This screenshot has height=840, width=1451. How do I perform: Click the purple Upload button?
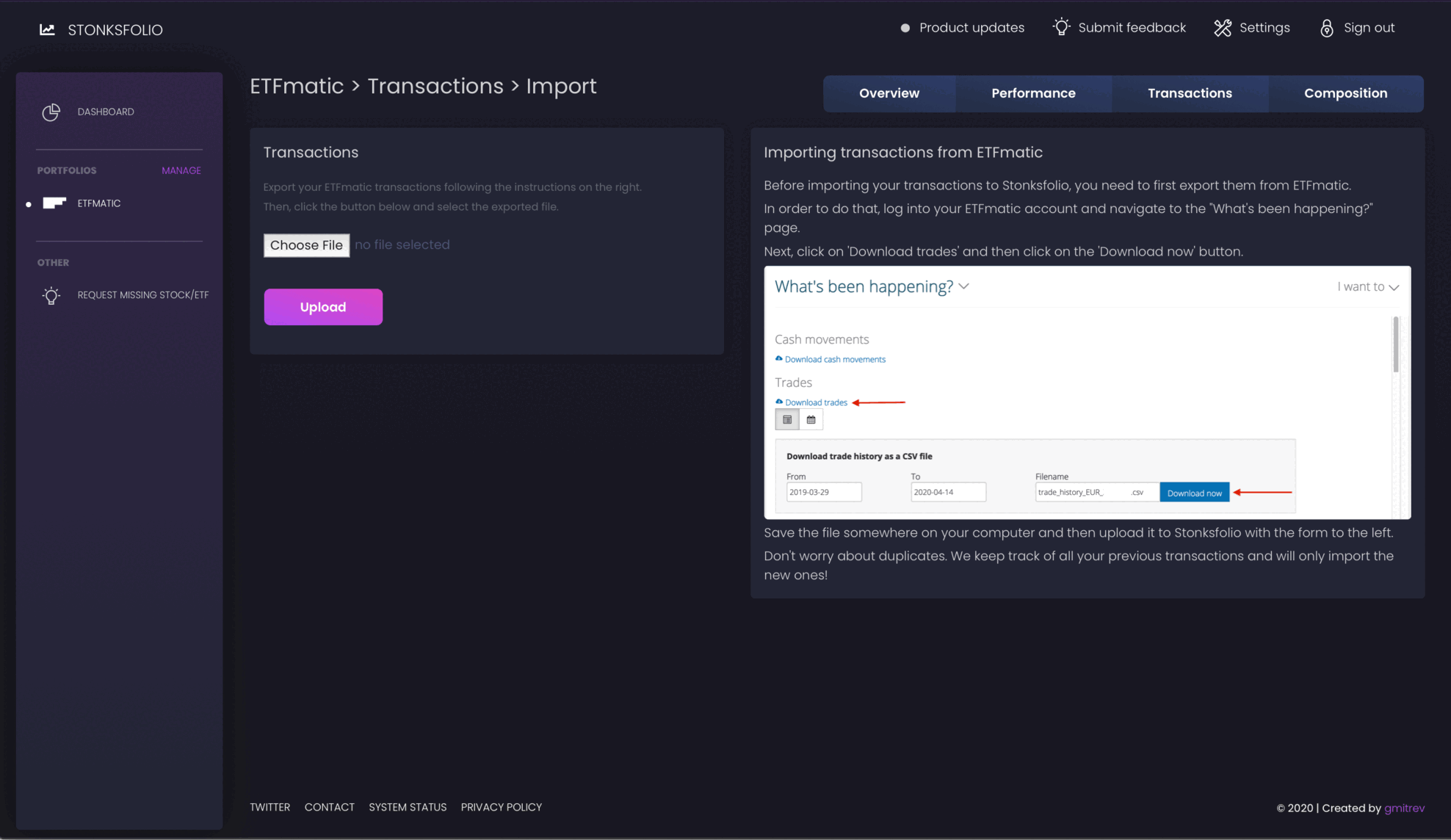(323, 307)
